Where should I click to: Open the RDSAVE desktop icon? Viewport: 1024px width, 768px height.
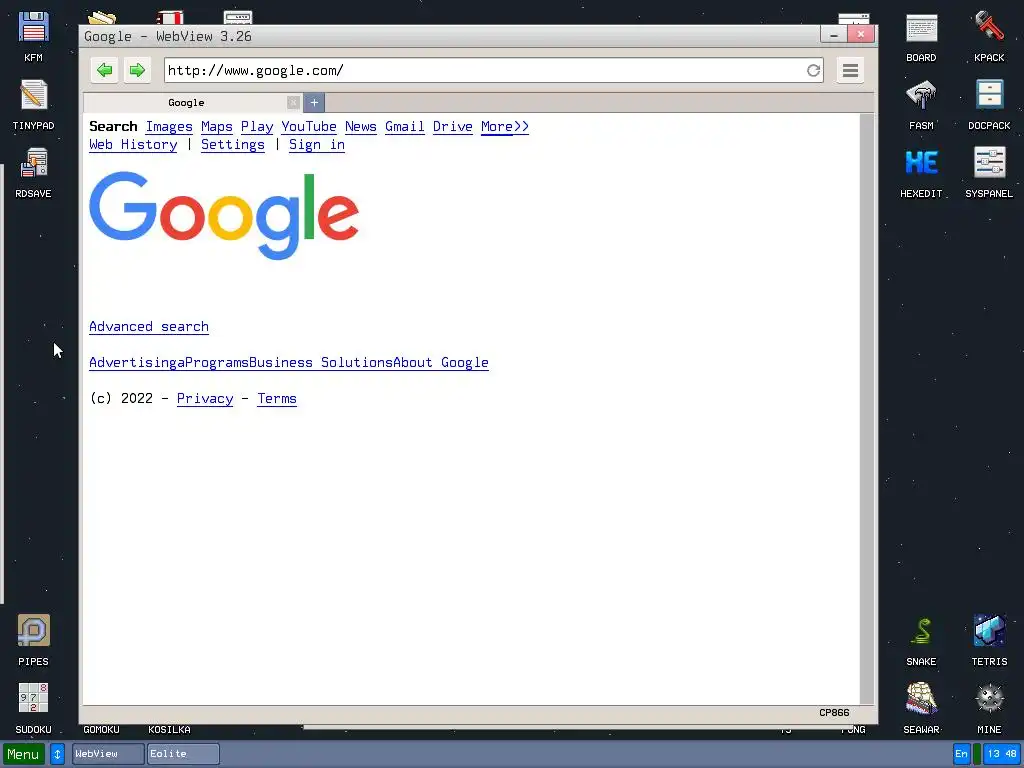33,172
